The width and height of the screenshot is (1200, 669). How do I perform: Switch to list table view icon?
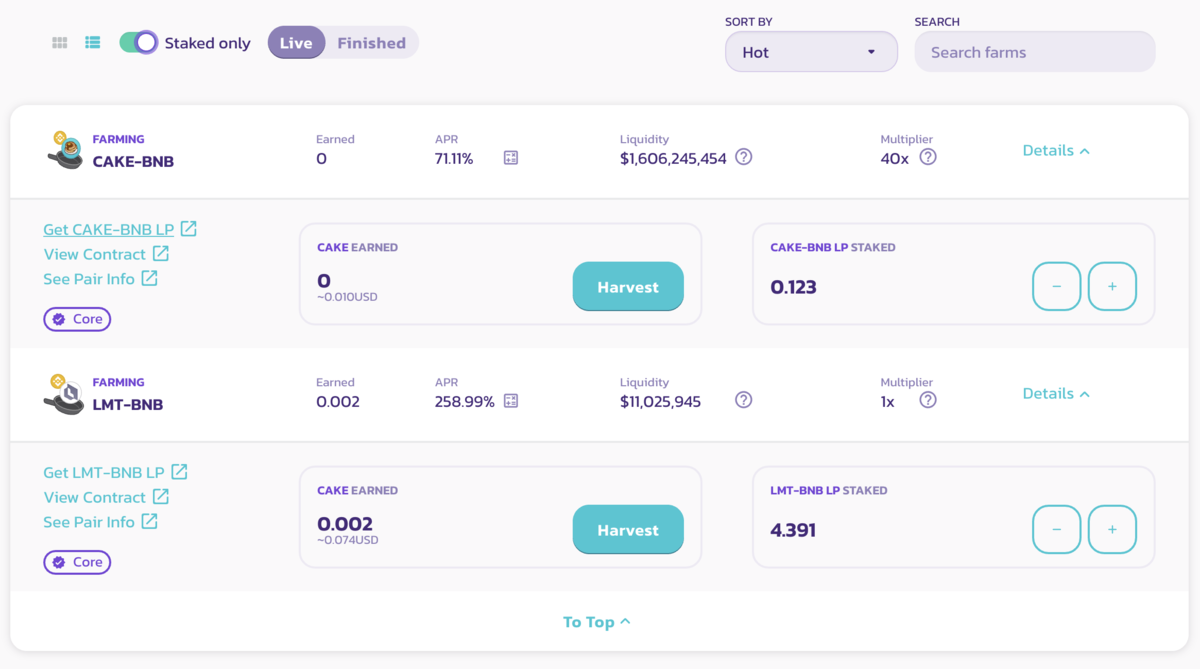click(x=93, y=43)
